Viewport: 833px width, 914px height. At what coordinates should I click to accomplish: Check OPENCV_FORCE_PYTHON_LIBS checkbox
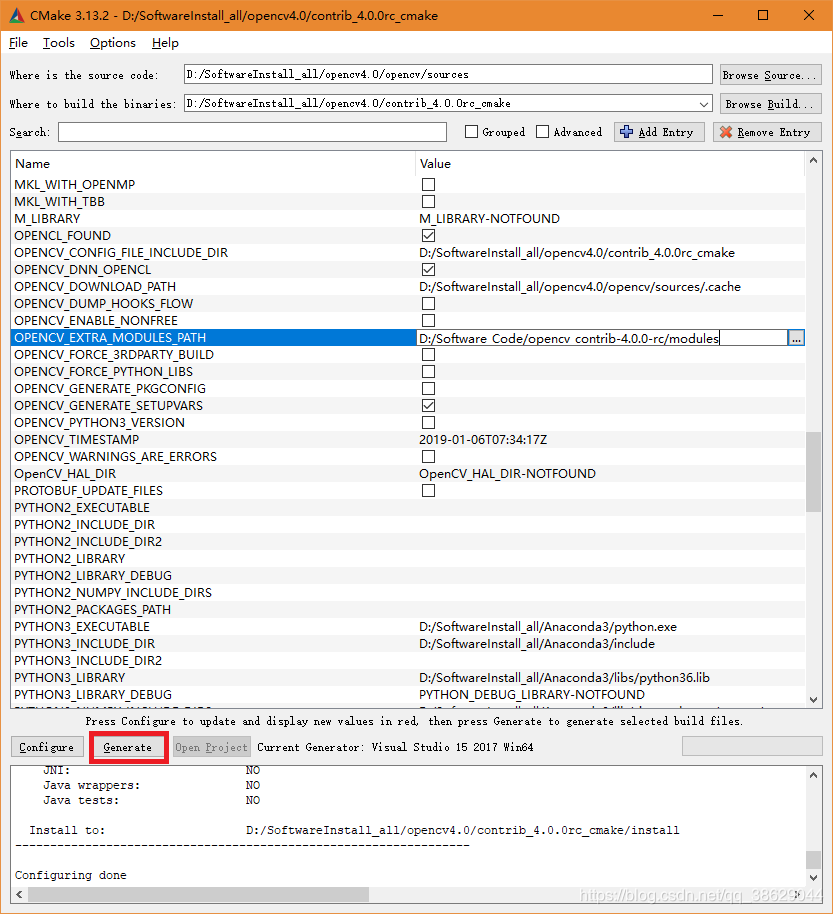click(x=428, y=372)
